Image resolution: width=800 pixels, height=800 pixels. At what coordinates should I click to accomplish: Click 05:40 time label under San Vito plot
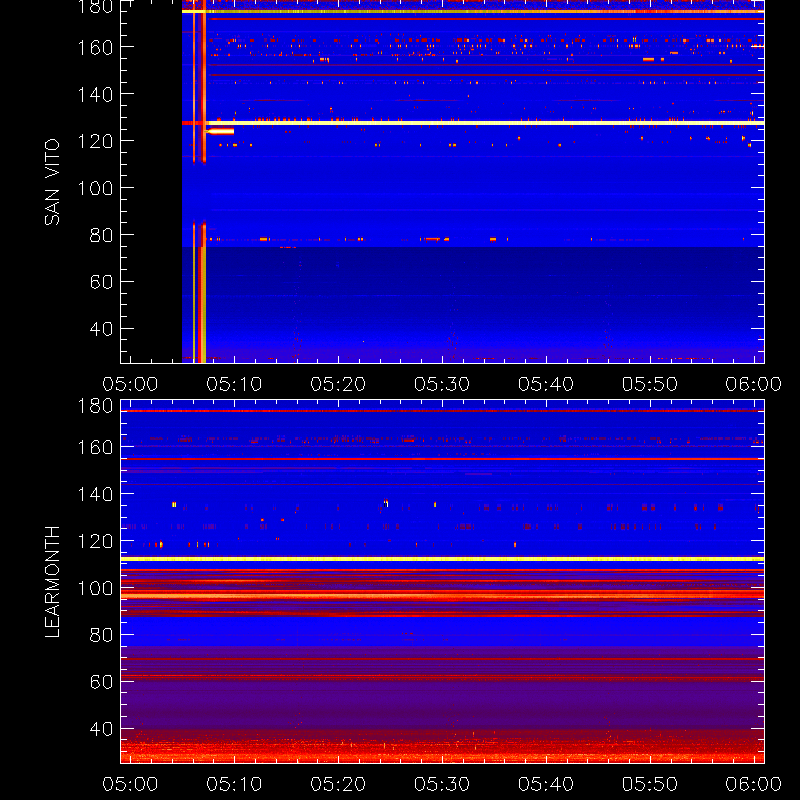(546, 384)
